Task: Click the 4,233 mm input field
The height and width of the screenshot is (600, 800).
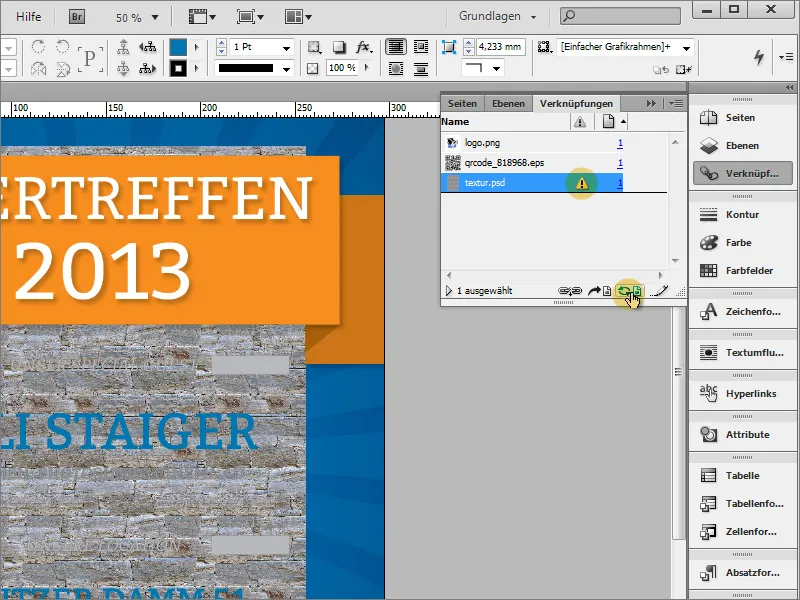Action: coord(501,47)
